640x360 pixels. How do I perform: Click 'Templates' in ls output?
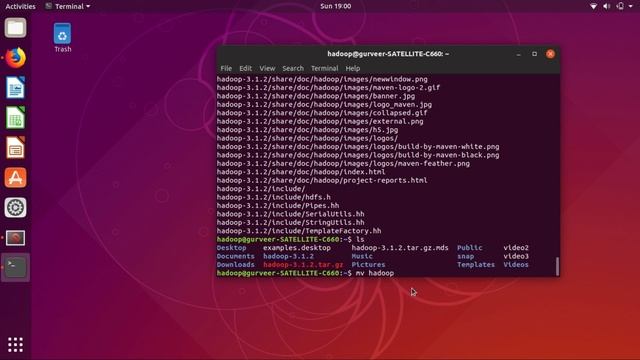476,264
